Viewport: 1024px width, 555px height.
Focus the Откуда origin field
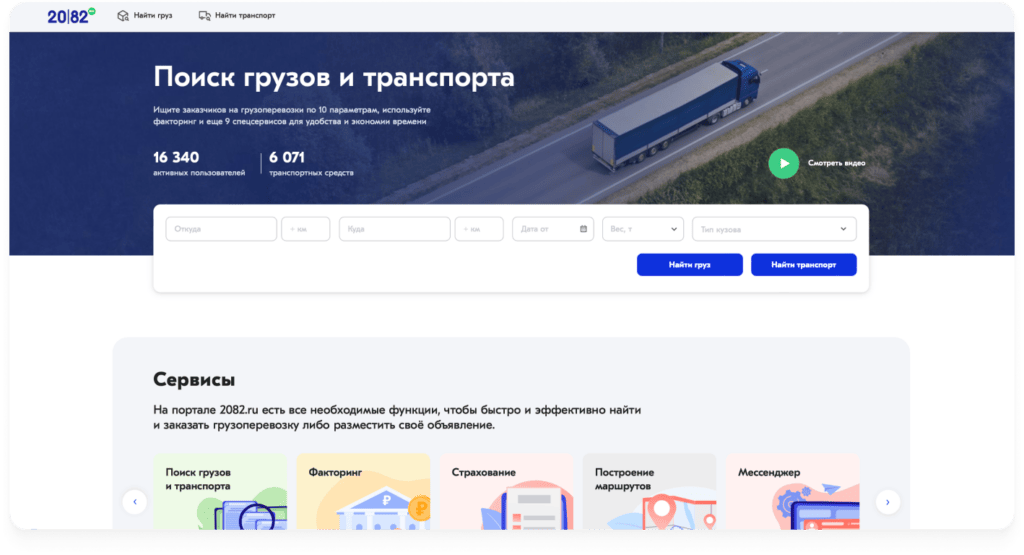pos(221,229)
